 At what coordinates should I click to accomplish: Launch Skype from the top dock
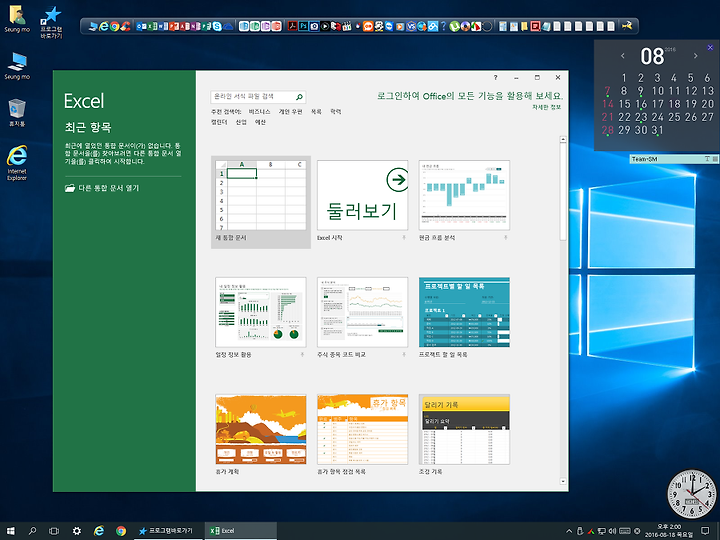pyautogui.click(x=217, y=26)
